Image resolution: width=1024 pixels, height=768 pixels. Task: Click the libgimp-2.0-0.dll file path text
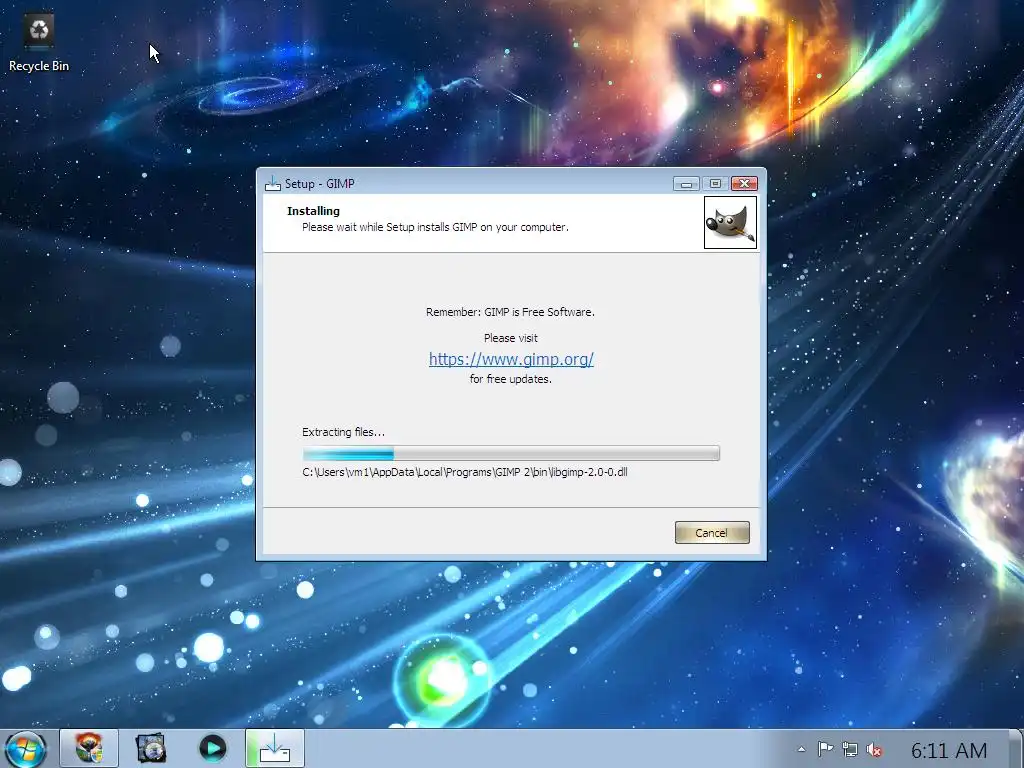tap(464, 472)
